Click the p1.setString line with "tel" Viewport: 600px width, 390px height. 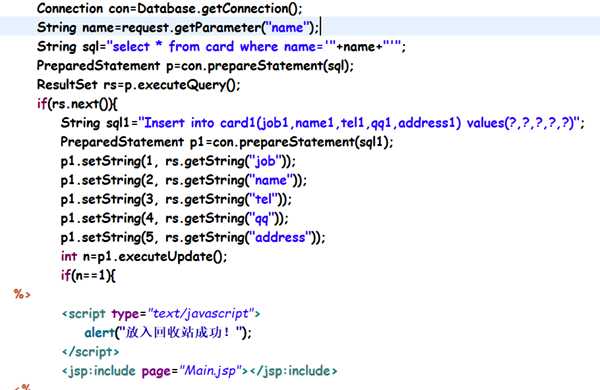click(x=176, y=199)
